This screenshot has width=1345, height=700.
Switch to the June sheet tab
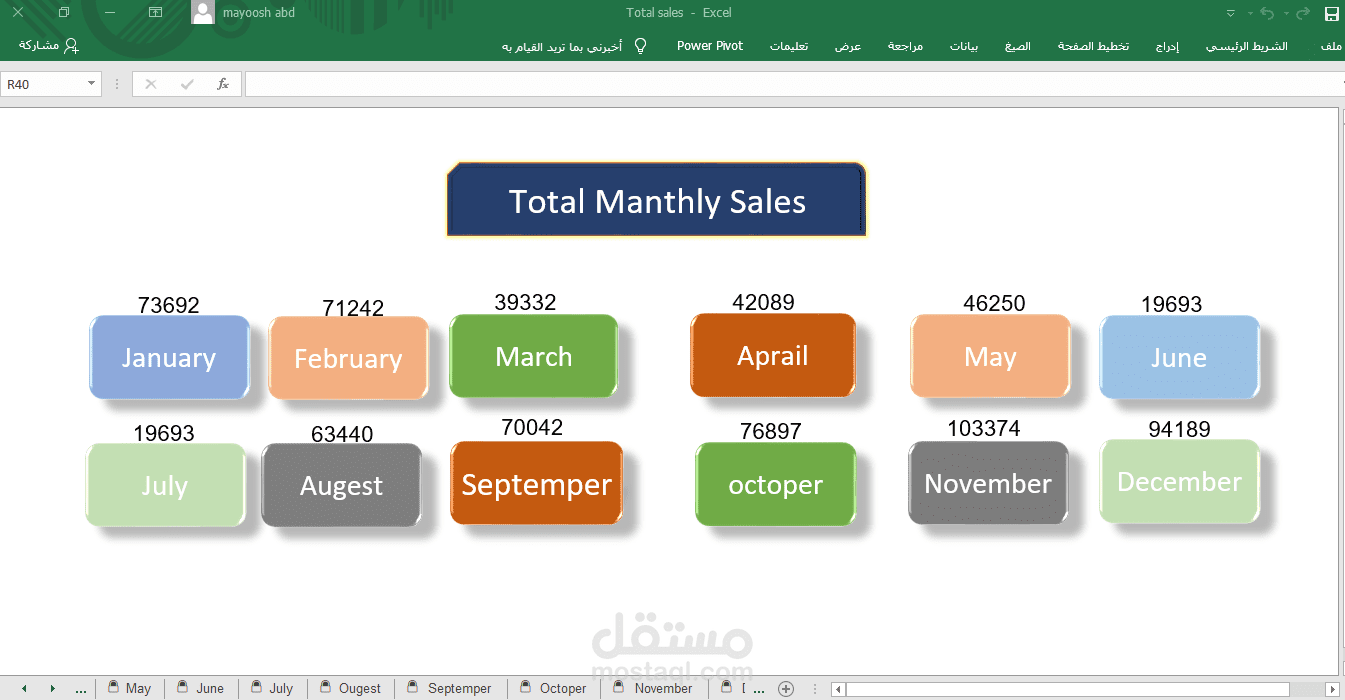201,688
